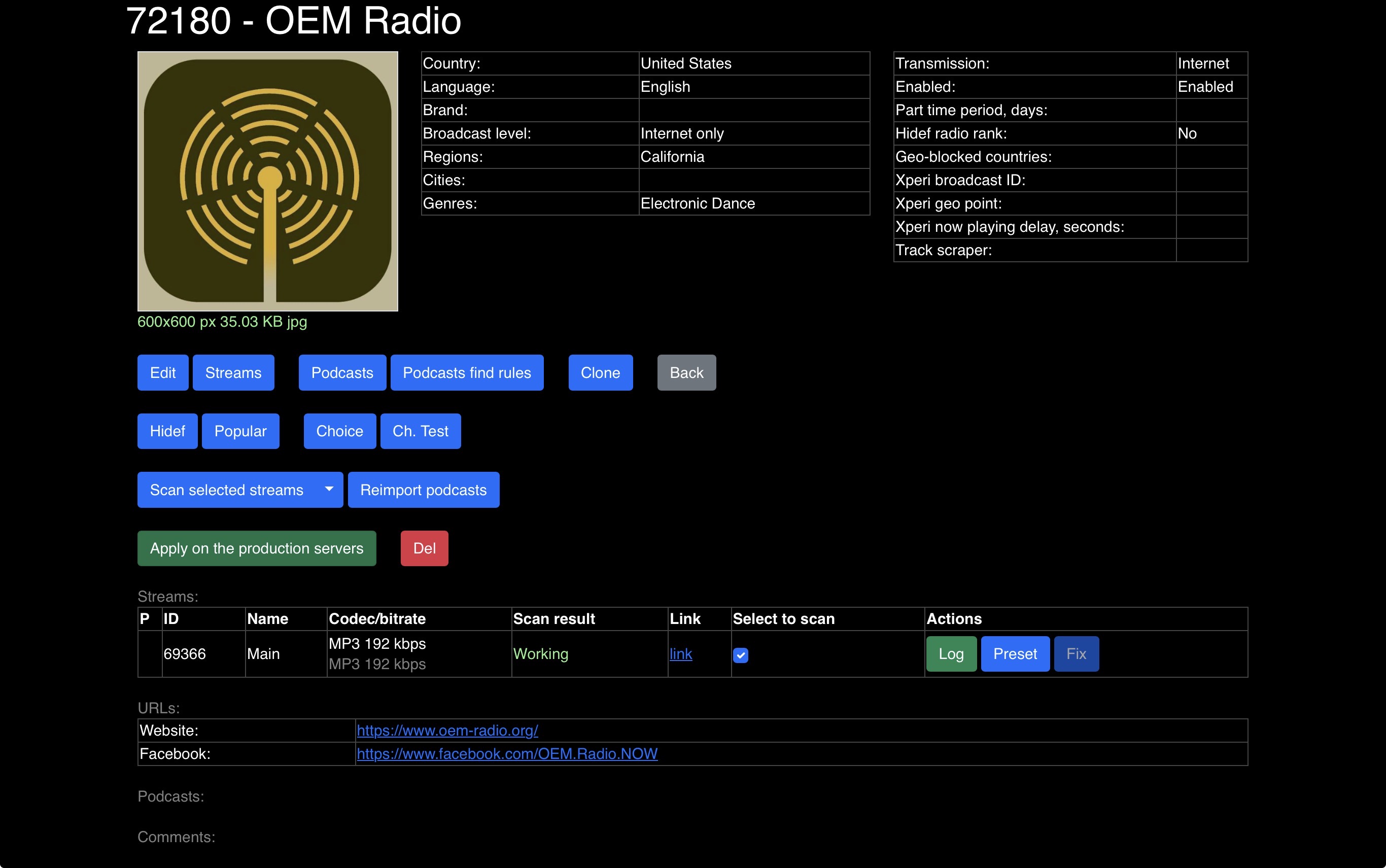
Task: Expand the Scan selected streams dropdown arrow
Action: click(329, 489)
